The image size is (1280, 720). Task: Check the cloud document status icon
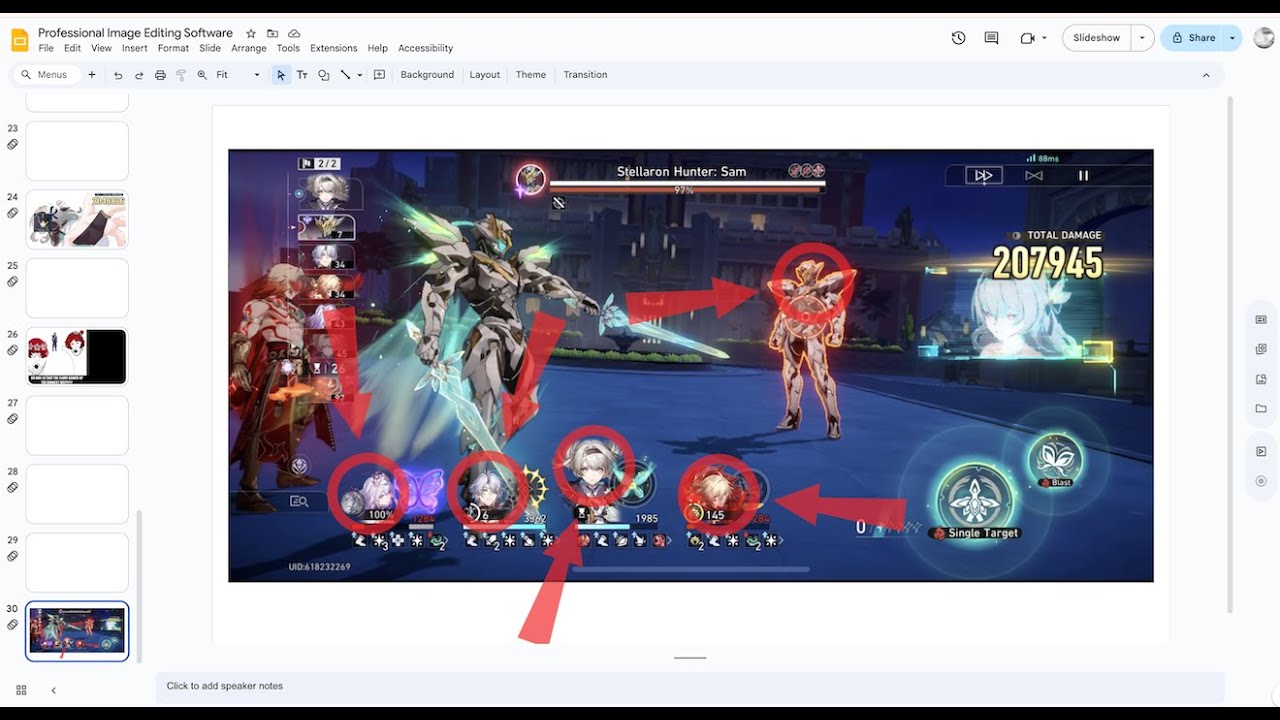click(294, 34)
